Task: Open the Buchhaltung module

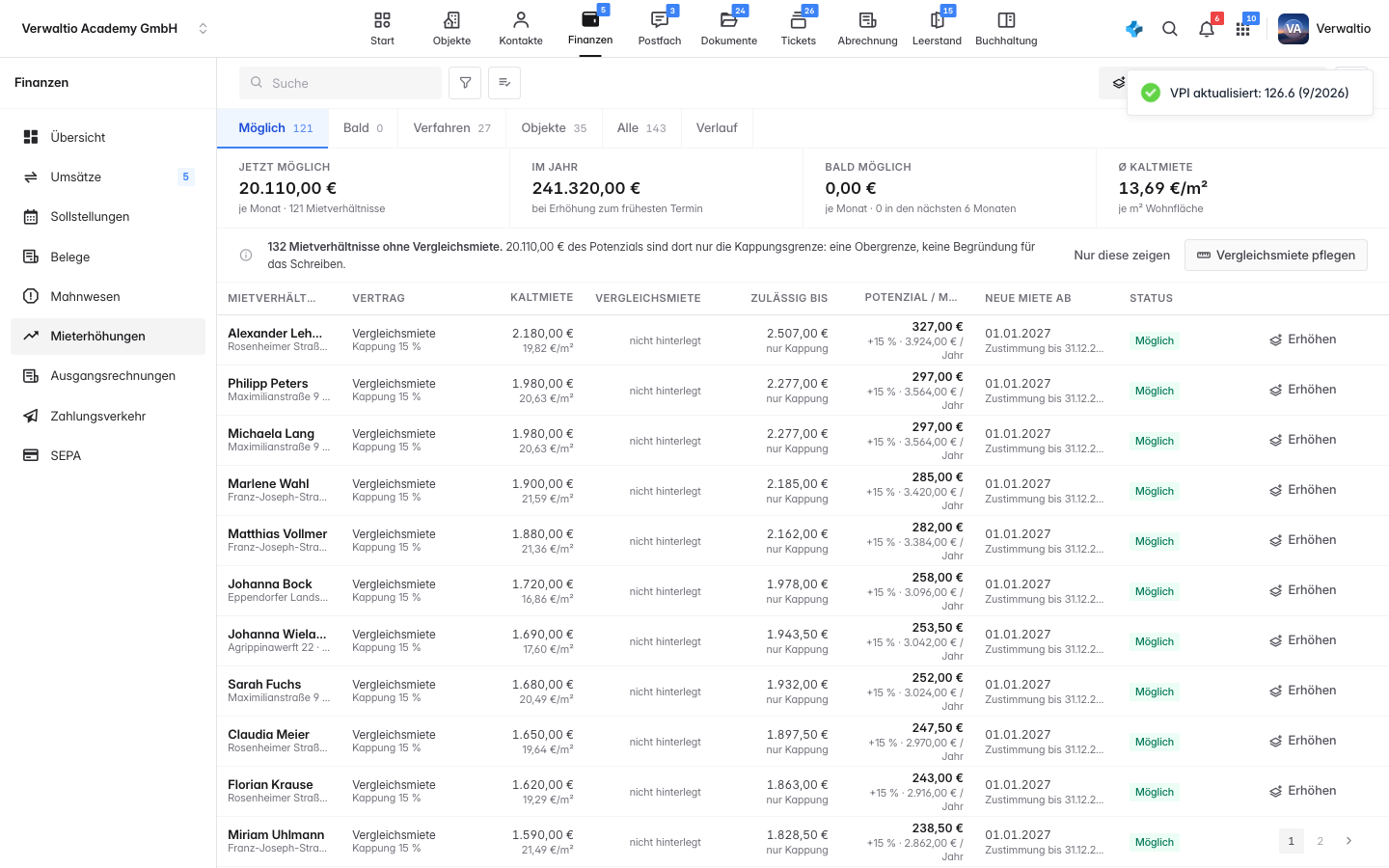Action: coord(1006,29)
